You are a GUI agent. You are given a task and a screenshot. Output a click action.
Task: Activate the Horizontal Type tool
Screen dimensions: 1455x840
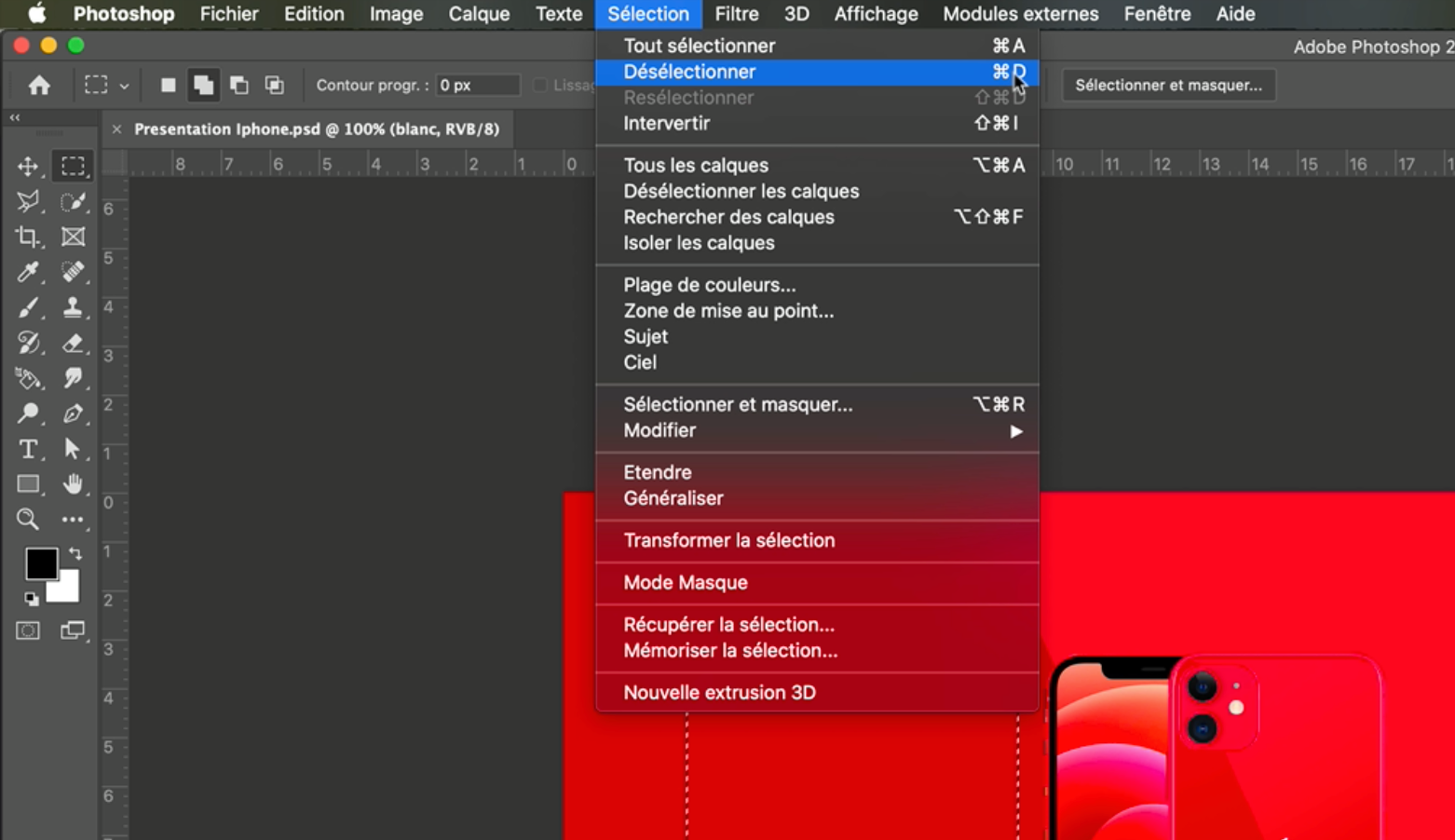pos(28,449)
